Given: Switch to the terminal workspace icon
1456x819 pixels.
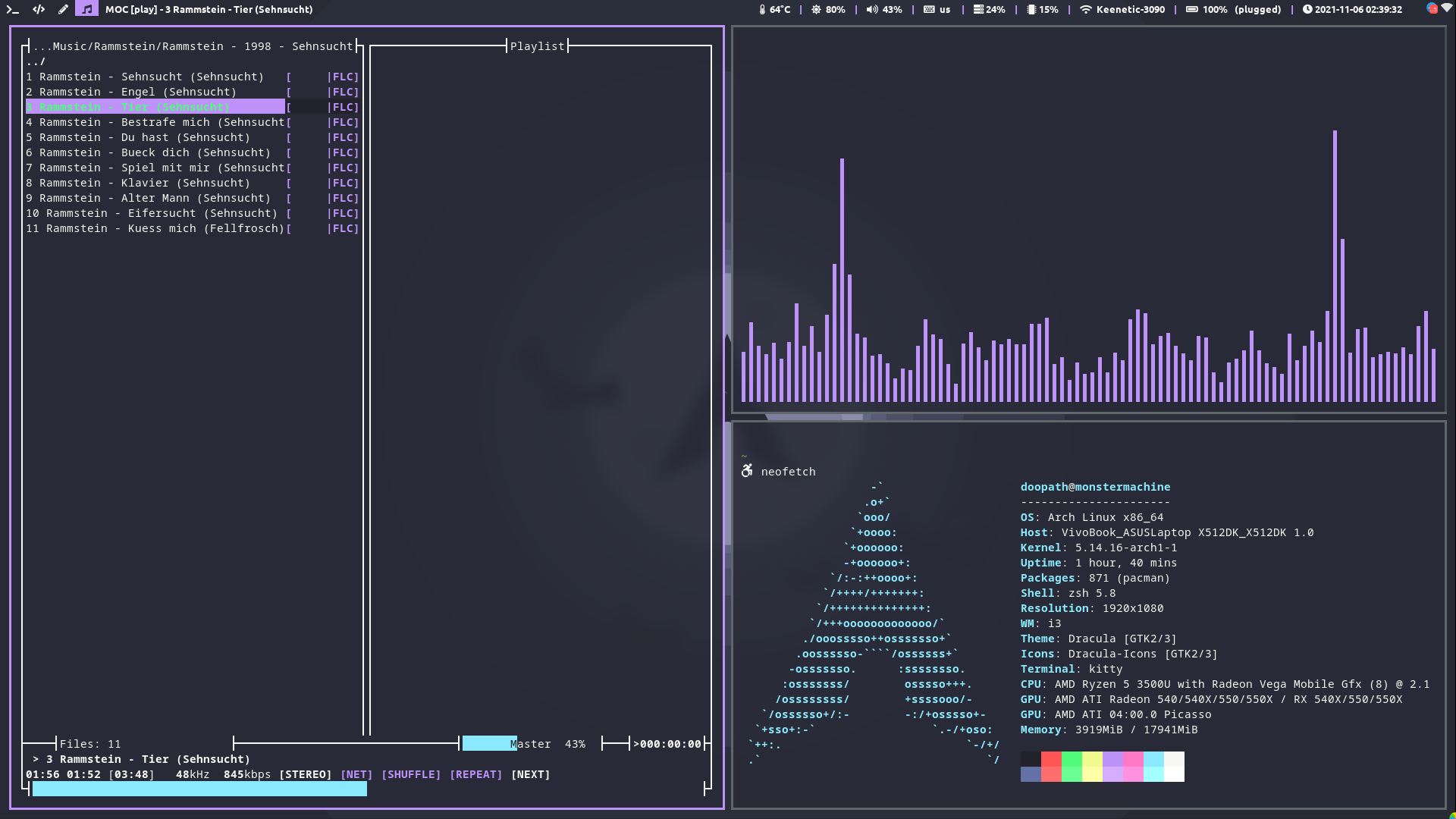Looking at the screenshot, I should (x=13, y=9).
